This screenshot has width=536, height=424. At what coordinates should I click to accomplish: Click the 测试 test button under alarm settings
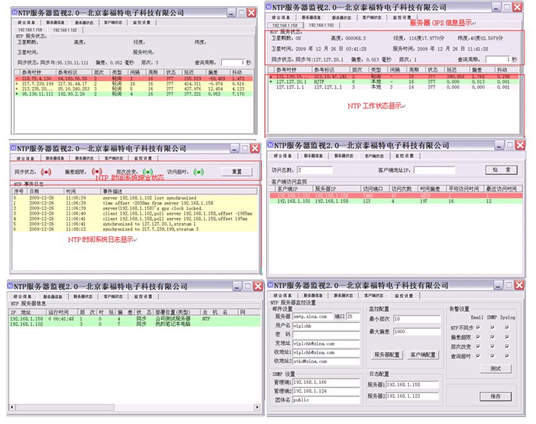click(x=496, y=368)
